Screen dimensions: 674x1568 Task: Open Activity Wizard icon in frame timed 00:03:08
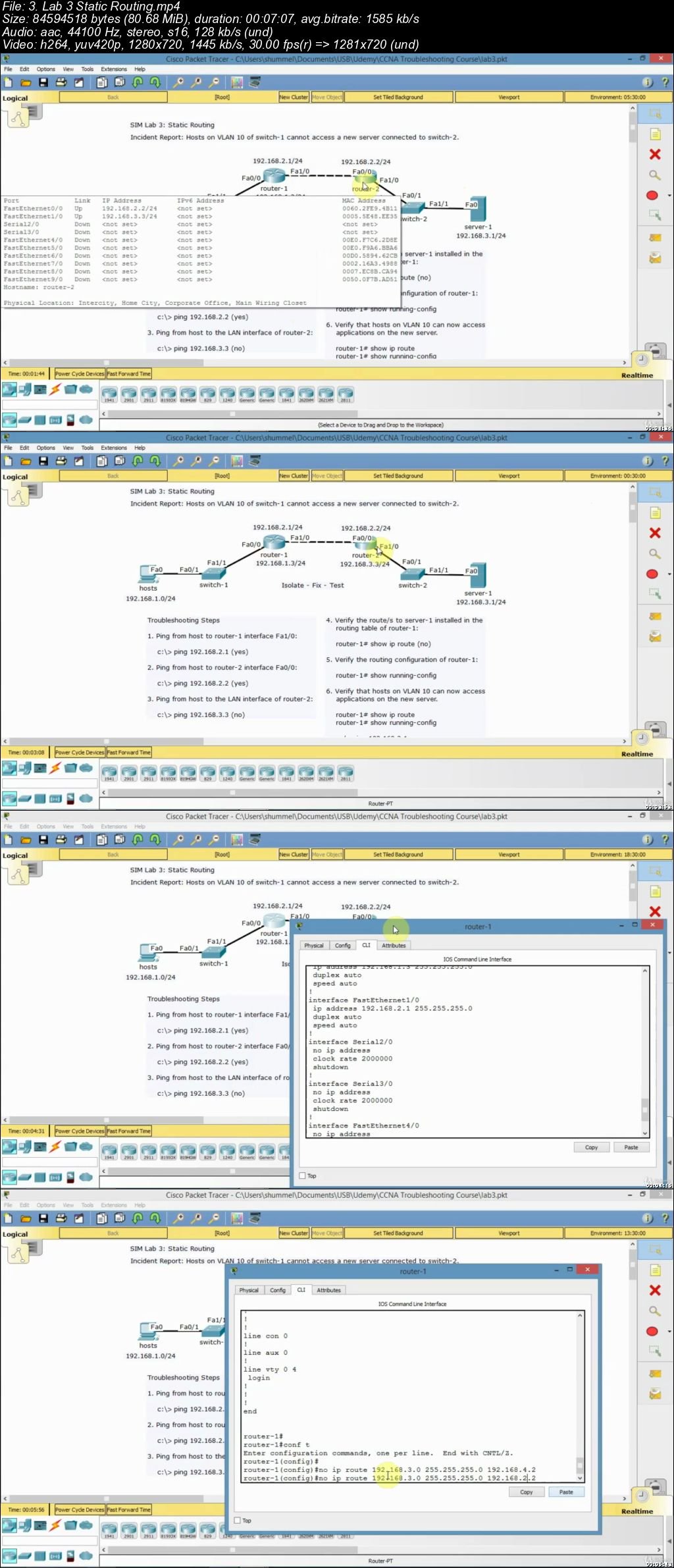[79, 461]
